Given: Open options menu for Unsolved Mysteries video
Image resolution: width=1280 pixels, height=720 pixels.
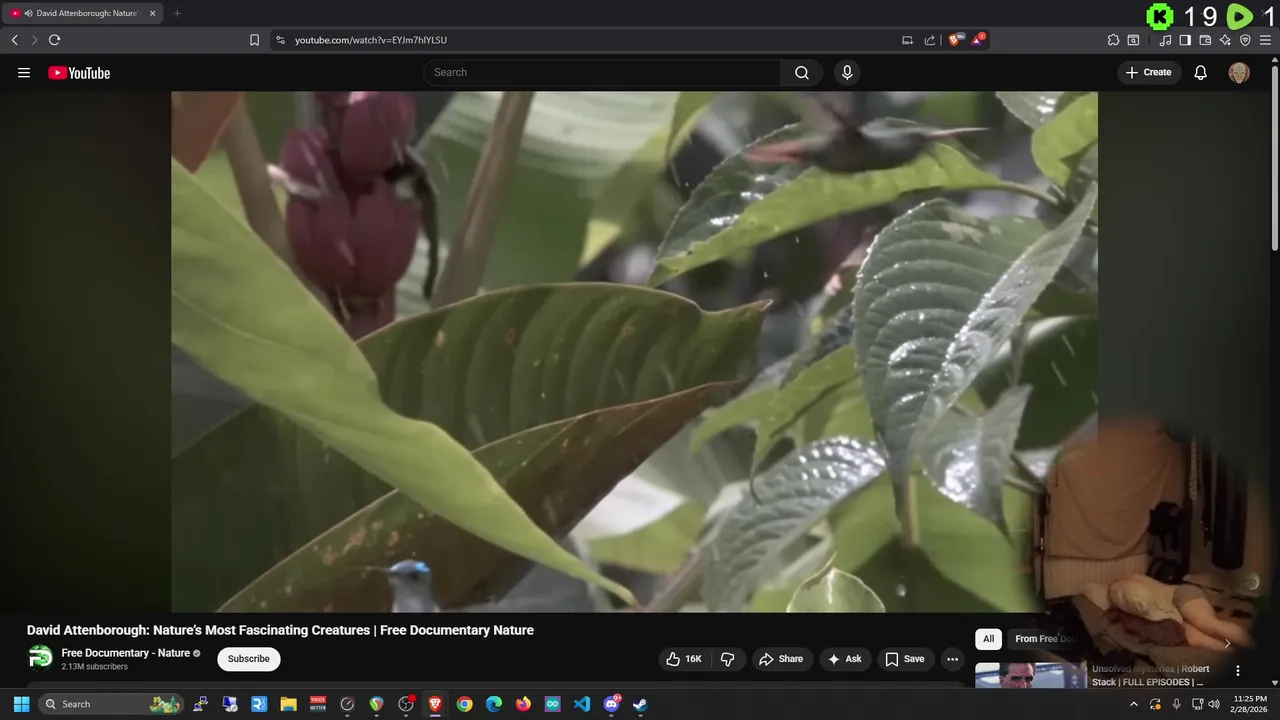Looking at the screenshot, I should pyautogui.click(x=1238, y=671).
